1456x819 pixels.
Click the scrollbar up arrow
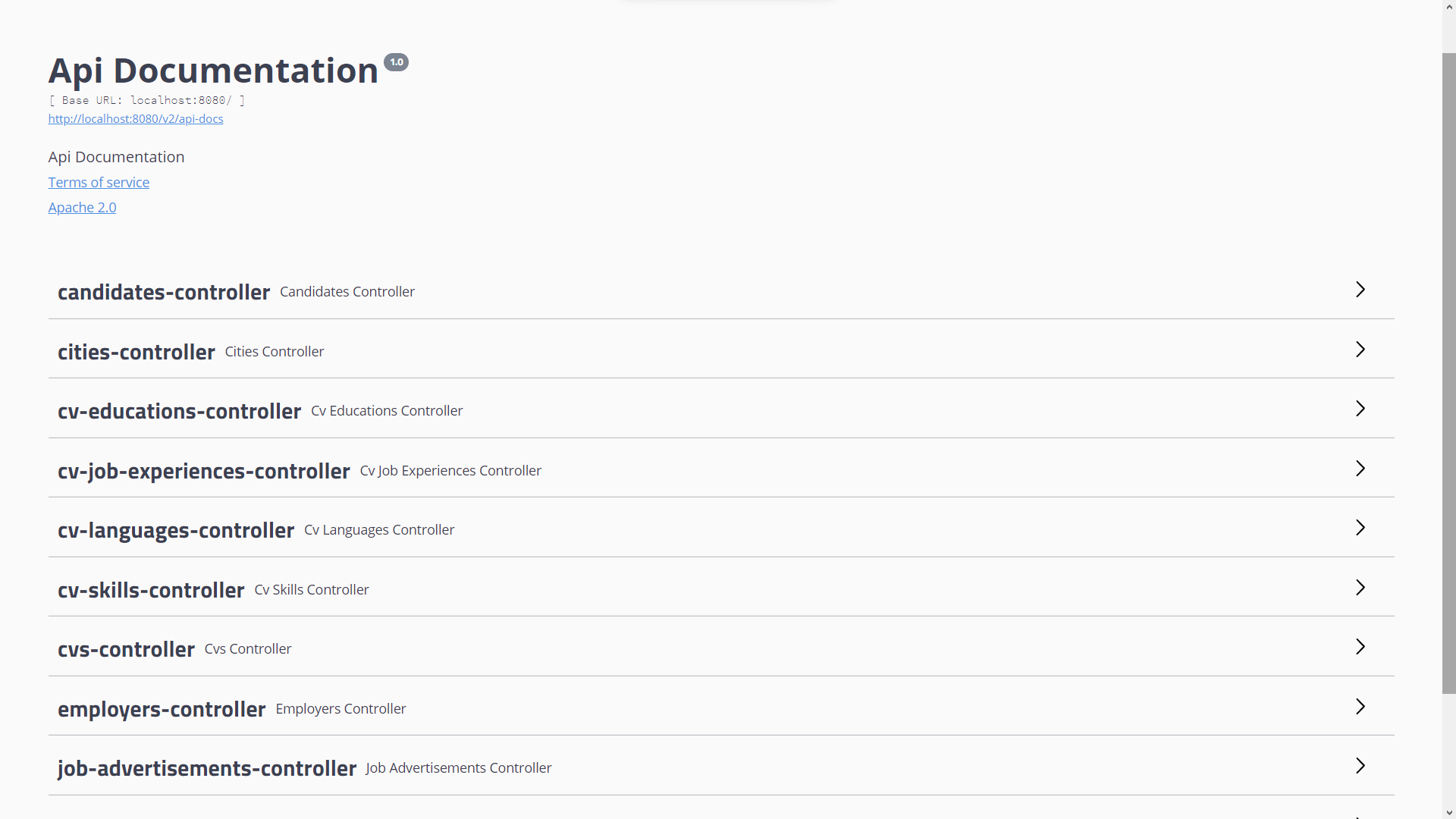pos(1448,7)
